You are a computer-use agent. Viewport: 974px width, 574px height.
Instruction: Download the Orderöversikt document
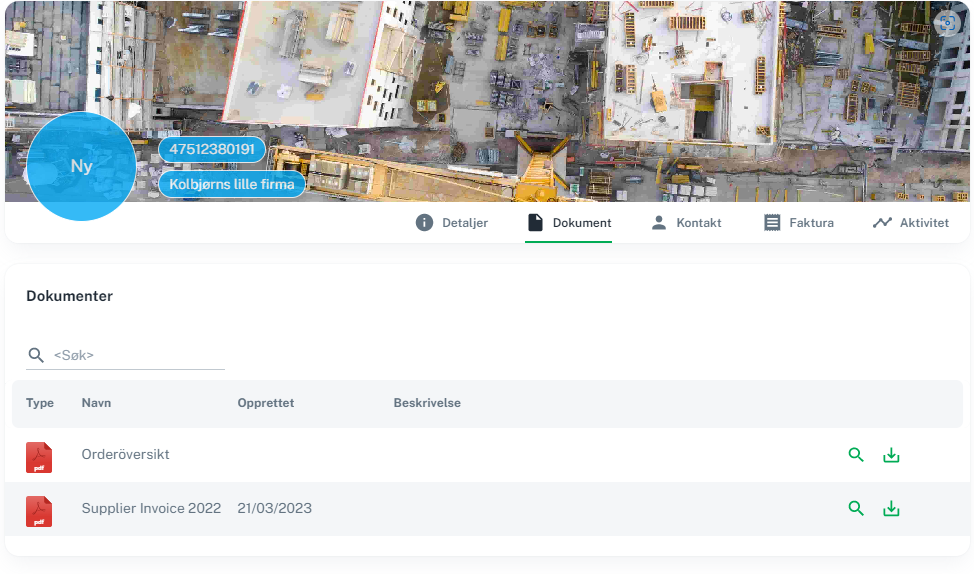point(891,455)
